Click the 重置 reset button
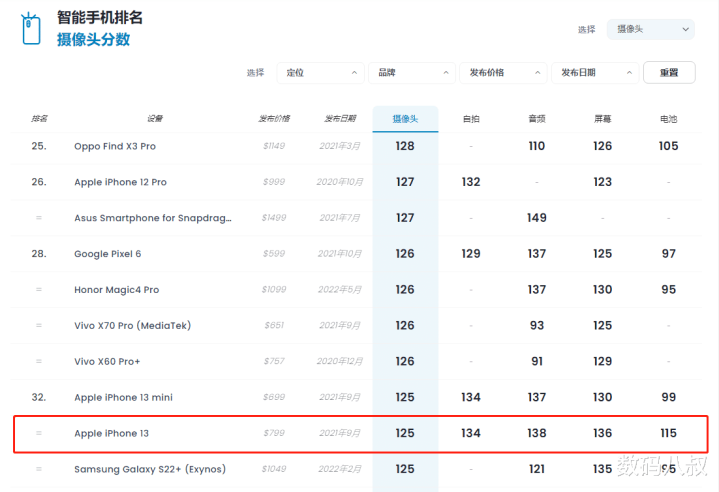Image resolution: width=719 pixels, height=492 pixels. [669, 73]
